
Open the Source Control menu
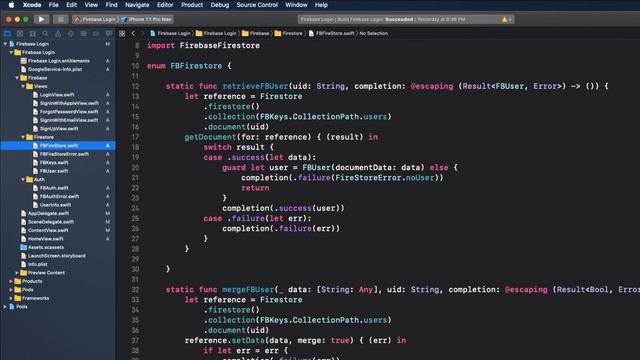[257, 5]
